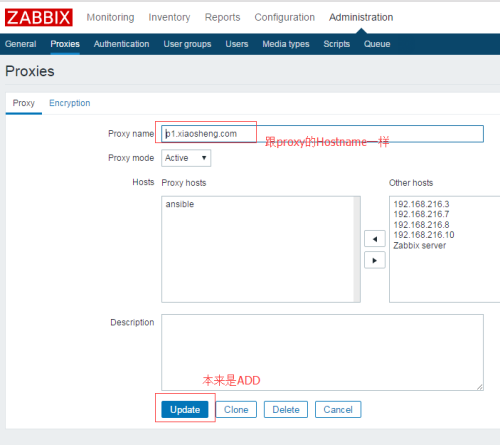Open the Configuration menu
The image size is (500, 445).
[x=285, y=17]
